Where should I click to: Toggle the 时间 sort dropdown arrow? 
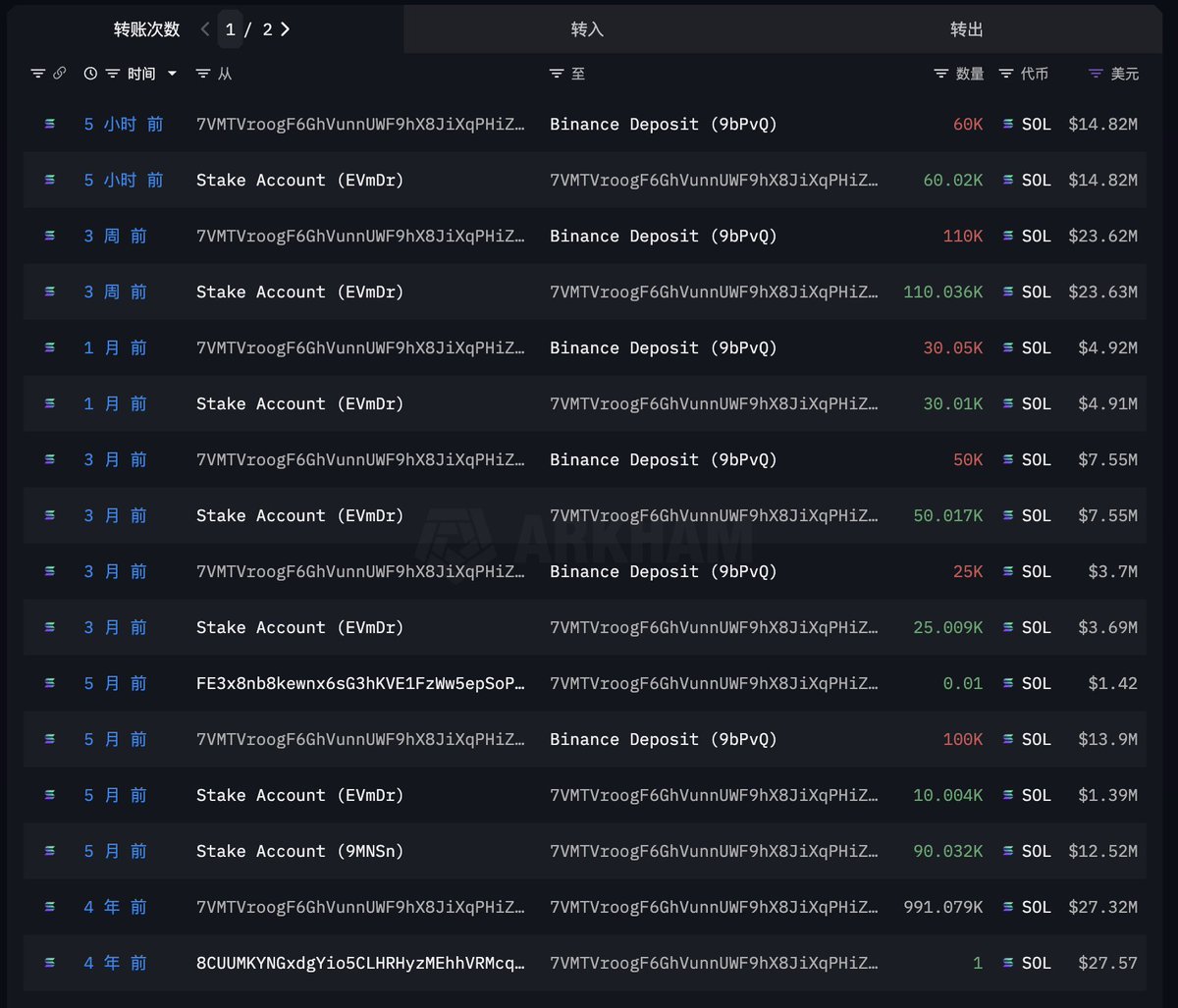point(173,74)
